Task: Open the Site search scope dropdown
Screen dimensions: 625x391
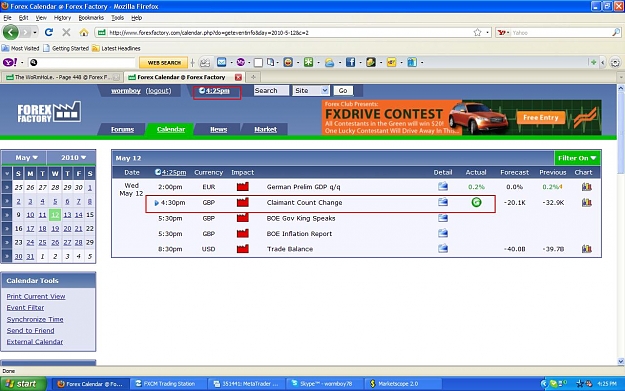Action: point(311,90)
